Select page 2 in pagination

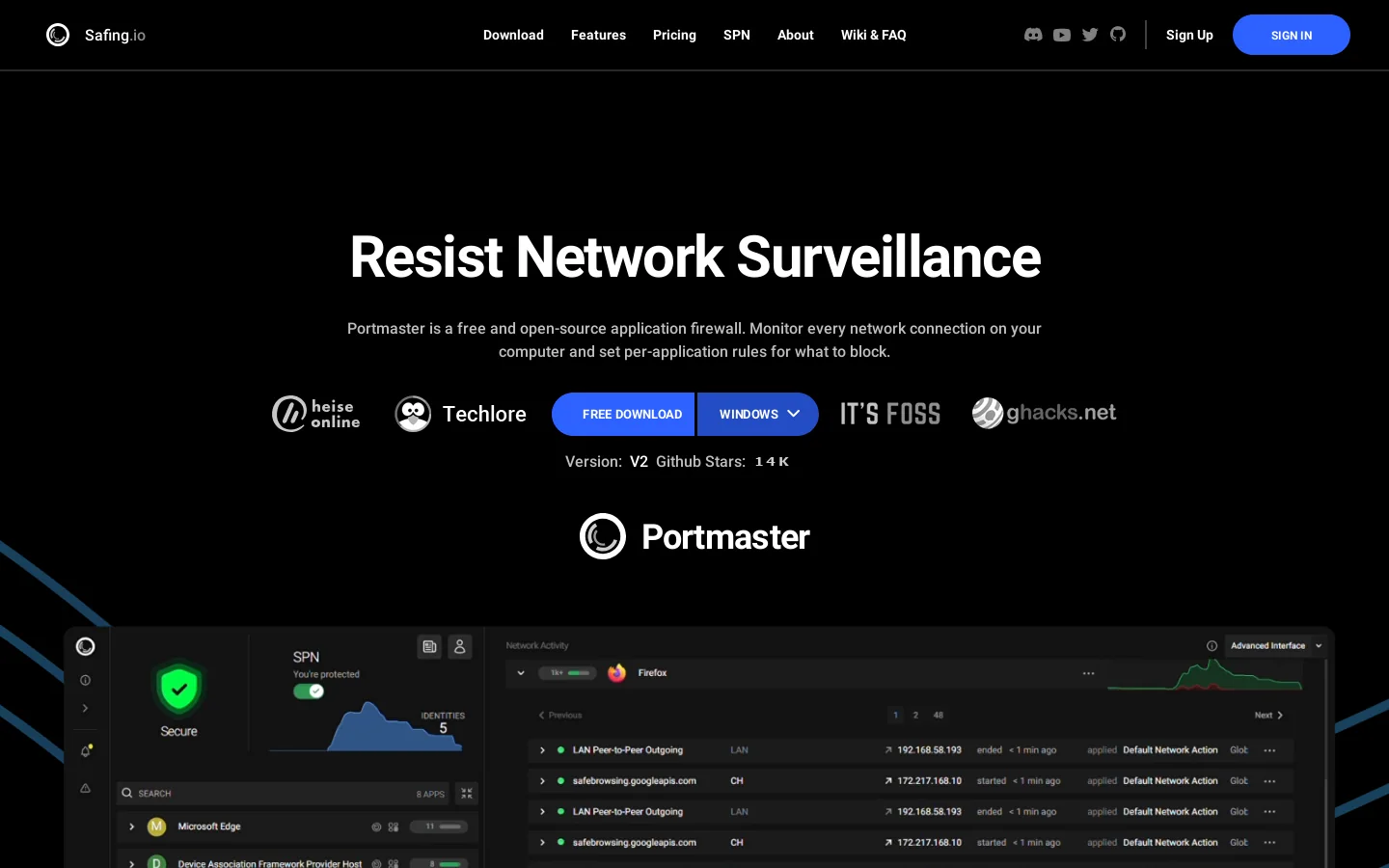pyautogui.click(x=915, y=715)
